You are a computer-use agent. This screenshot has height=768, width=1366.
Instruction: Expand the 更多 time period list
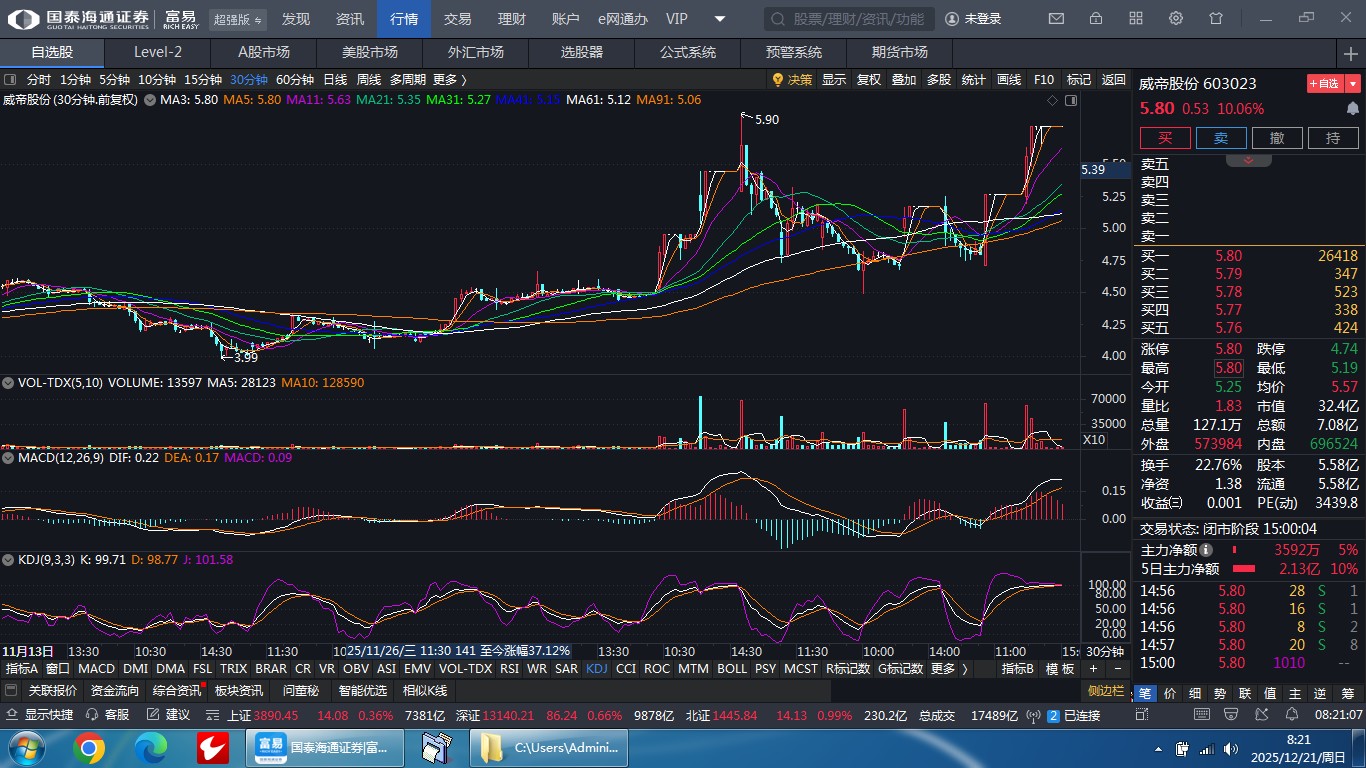coord(449,80)
